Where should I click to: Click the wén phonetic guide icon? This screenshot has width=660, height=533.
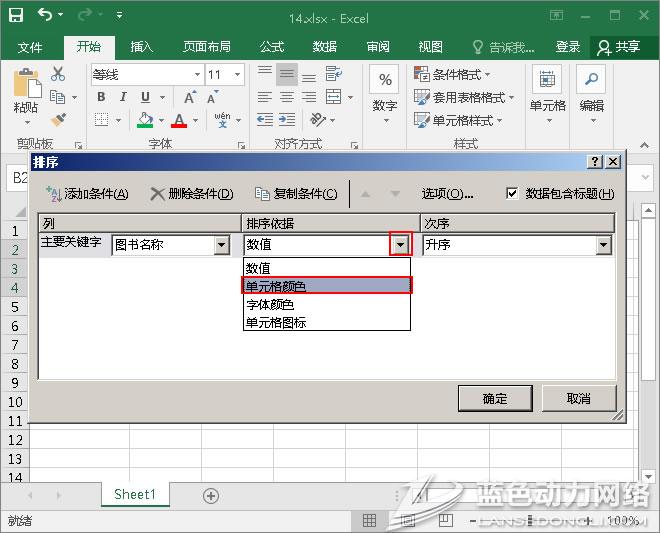[x=222, y=120]
